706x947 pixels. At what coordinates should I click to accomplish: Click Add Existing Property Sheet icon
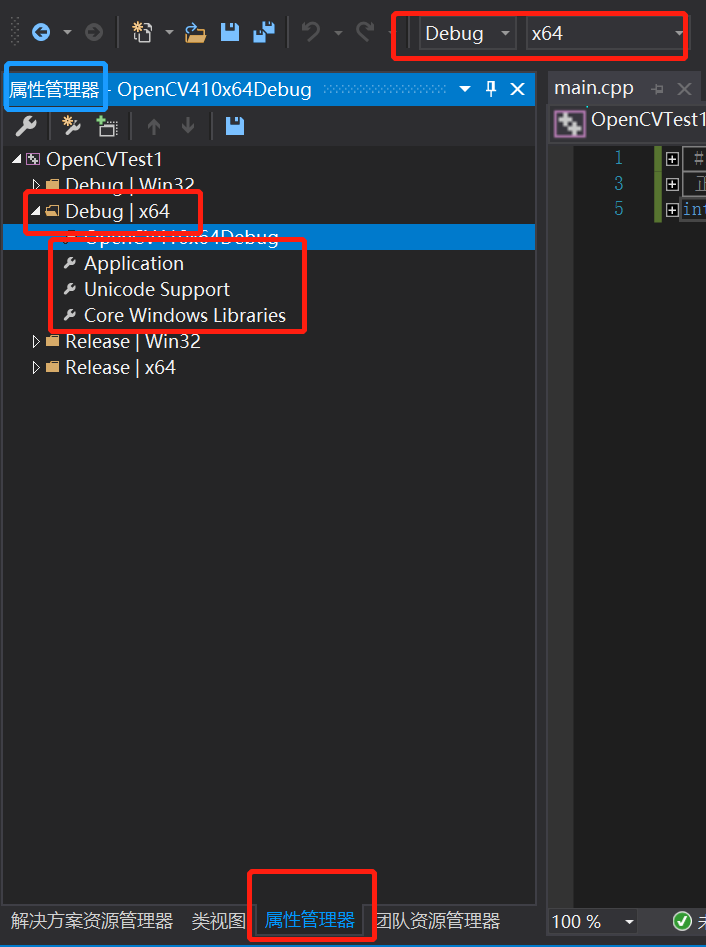(106, 126)
